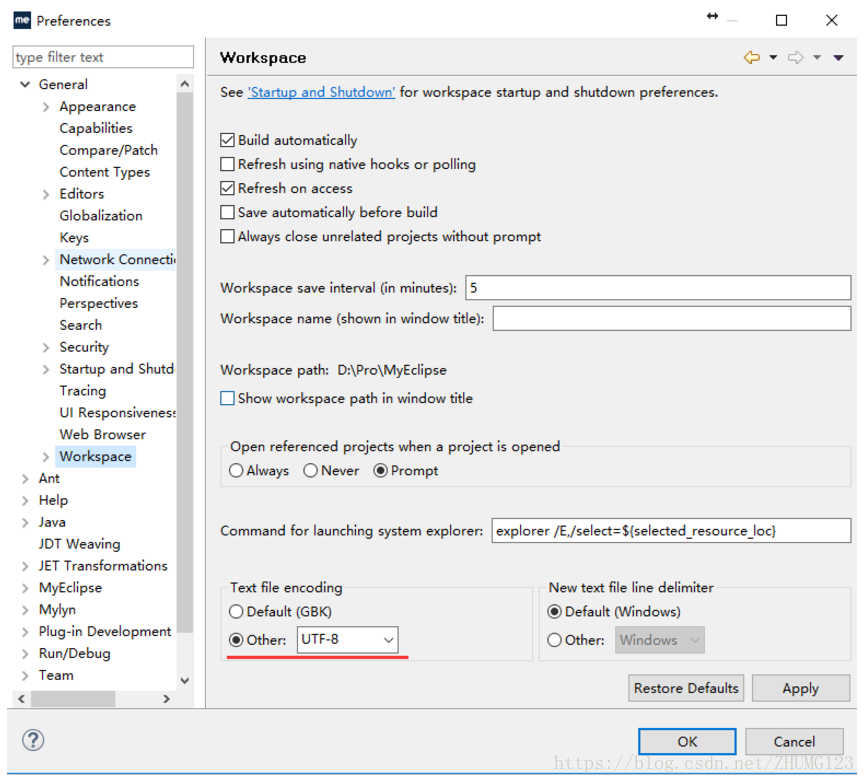This screenshot has height=783, width=865.
Task: Select Tracing in the preferences tree
Action: click(x=83, y=391)
